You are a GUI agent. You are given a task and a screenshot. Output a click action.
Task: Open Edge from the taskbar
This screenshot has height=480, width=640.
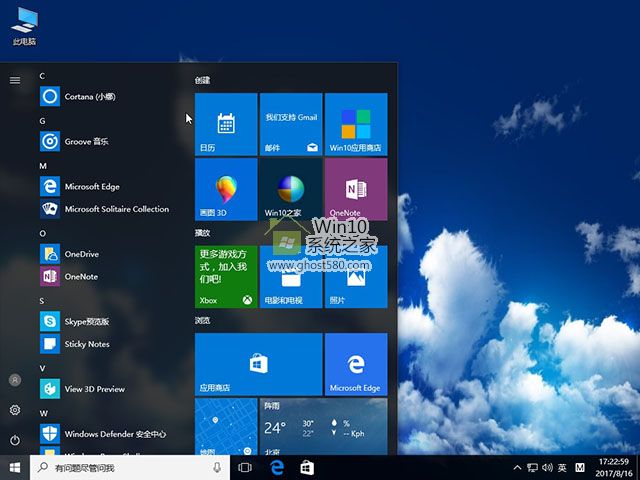click(x=277, y=468)
